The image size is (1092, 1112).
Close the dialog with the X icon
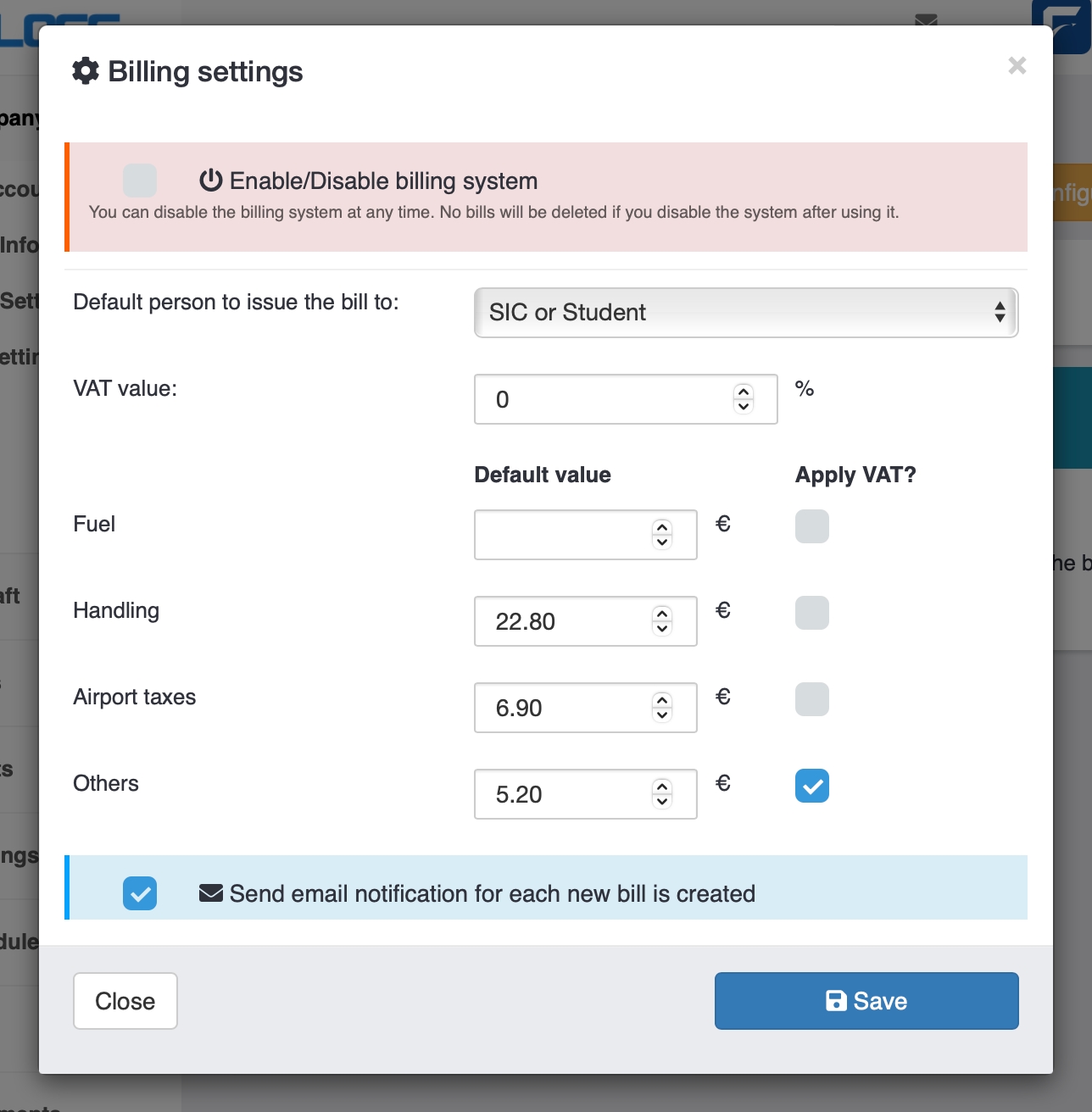pyautogui.click(x=1017, y=66)
